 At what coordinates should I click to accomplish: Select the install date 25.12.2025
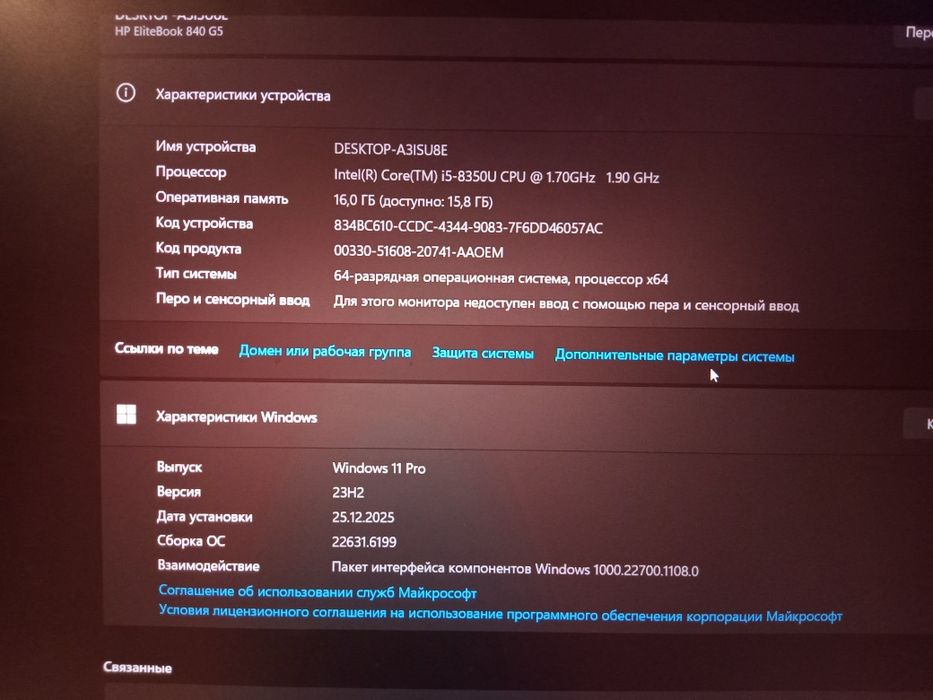coord(363,517)
